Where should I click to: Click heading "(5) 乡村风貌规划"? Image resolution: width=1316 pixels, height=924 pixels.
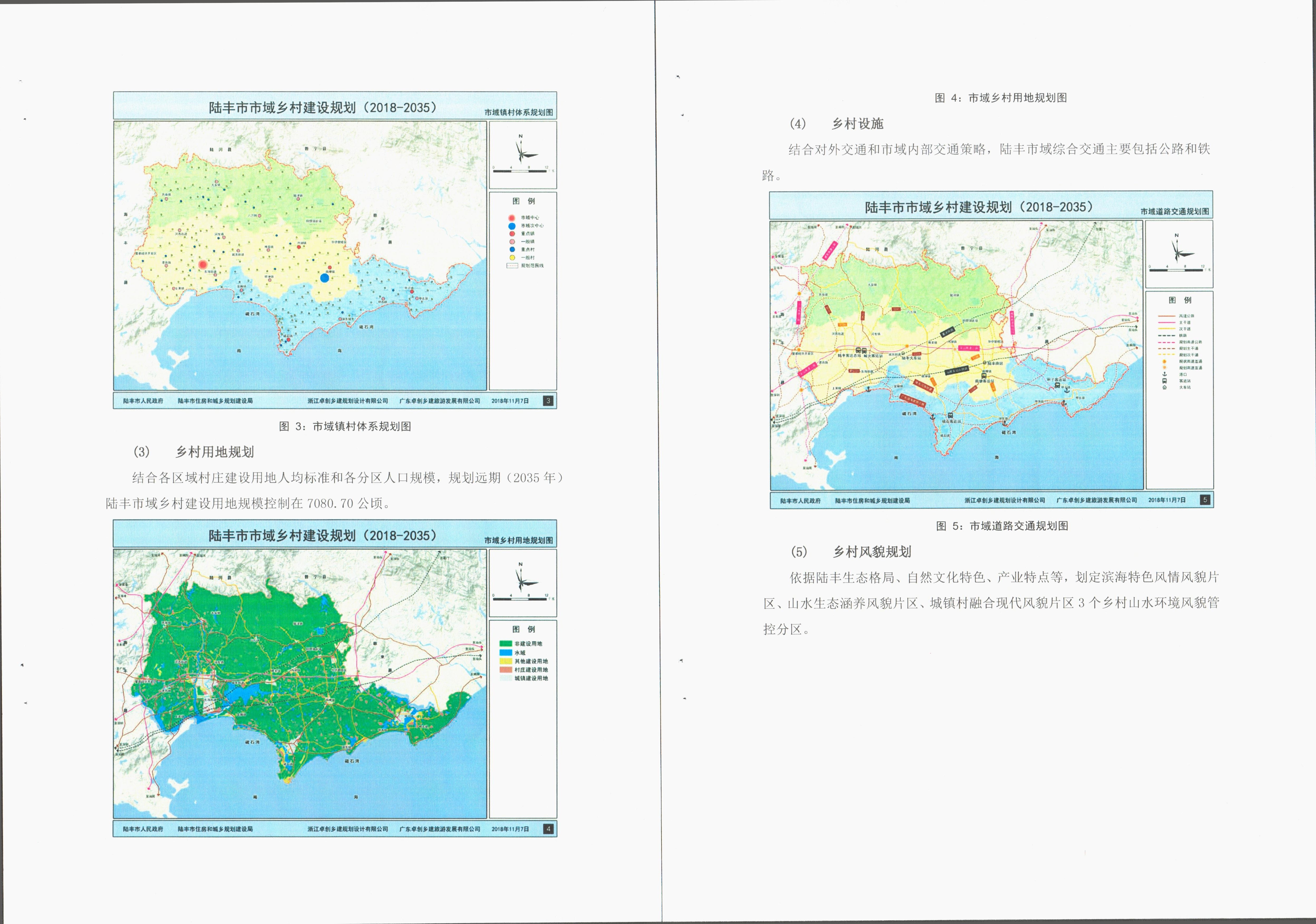coord(851,552)
